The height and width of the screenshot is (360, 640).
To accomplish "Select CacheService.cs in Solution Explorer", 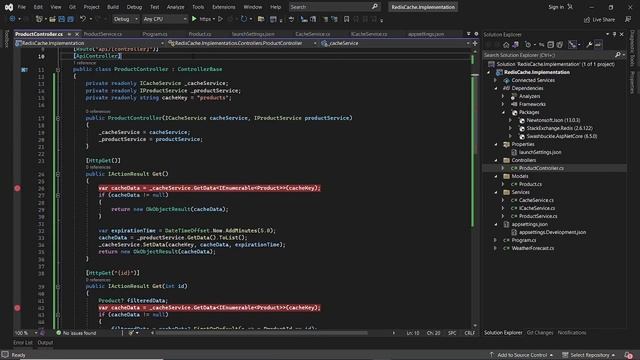I will (536, 200).
